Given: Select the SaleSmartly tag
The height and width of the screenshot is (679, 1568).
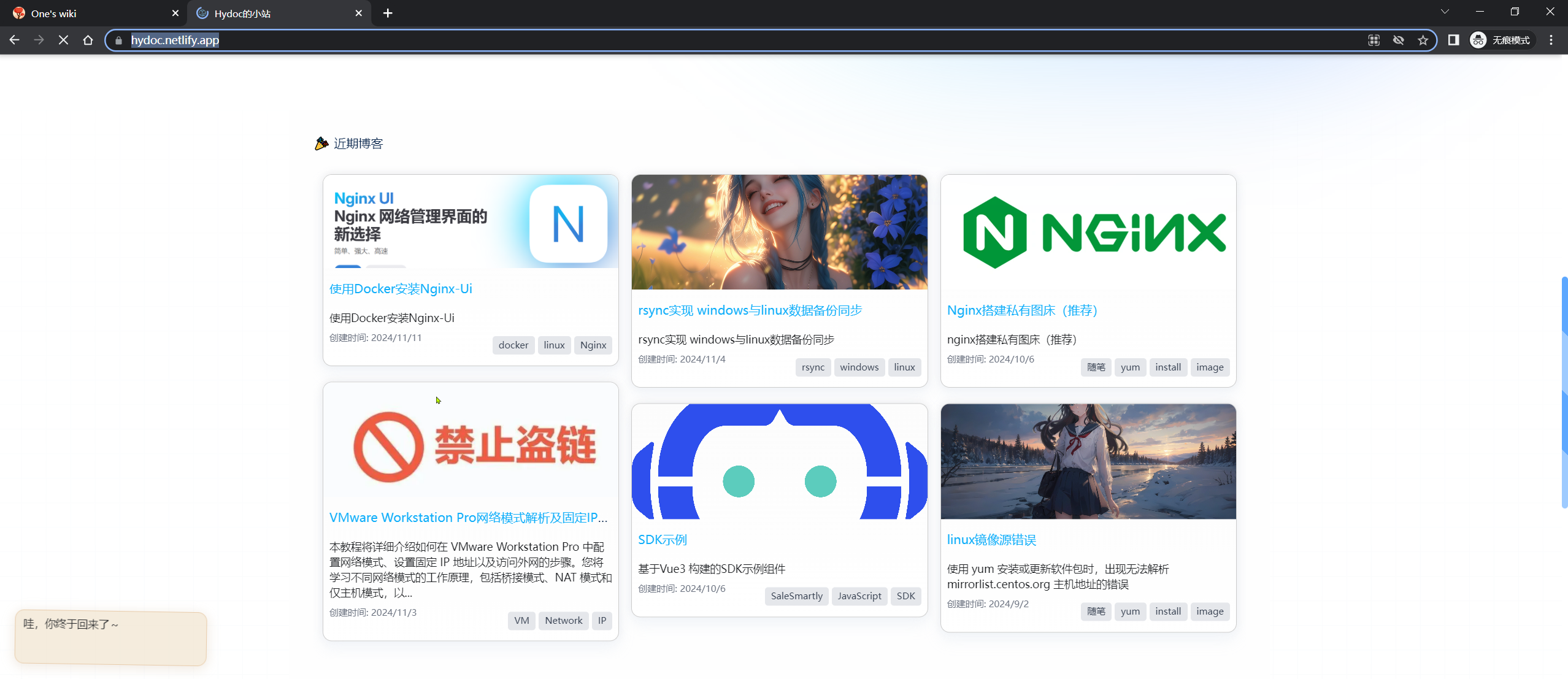Looking at the screenshot, I should click(796, 596).
